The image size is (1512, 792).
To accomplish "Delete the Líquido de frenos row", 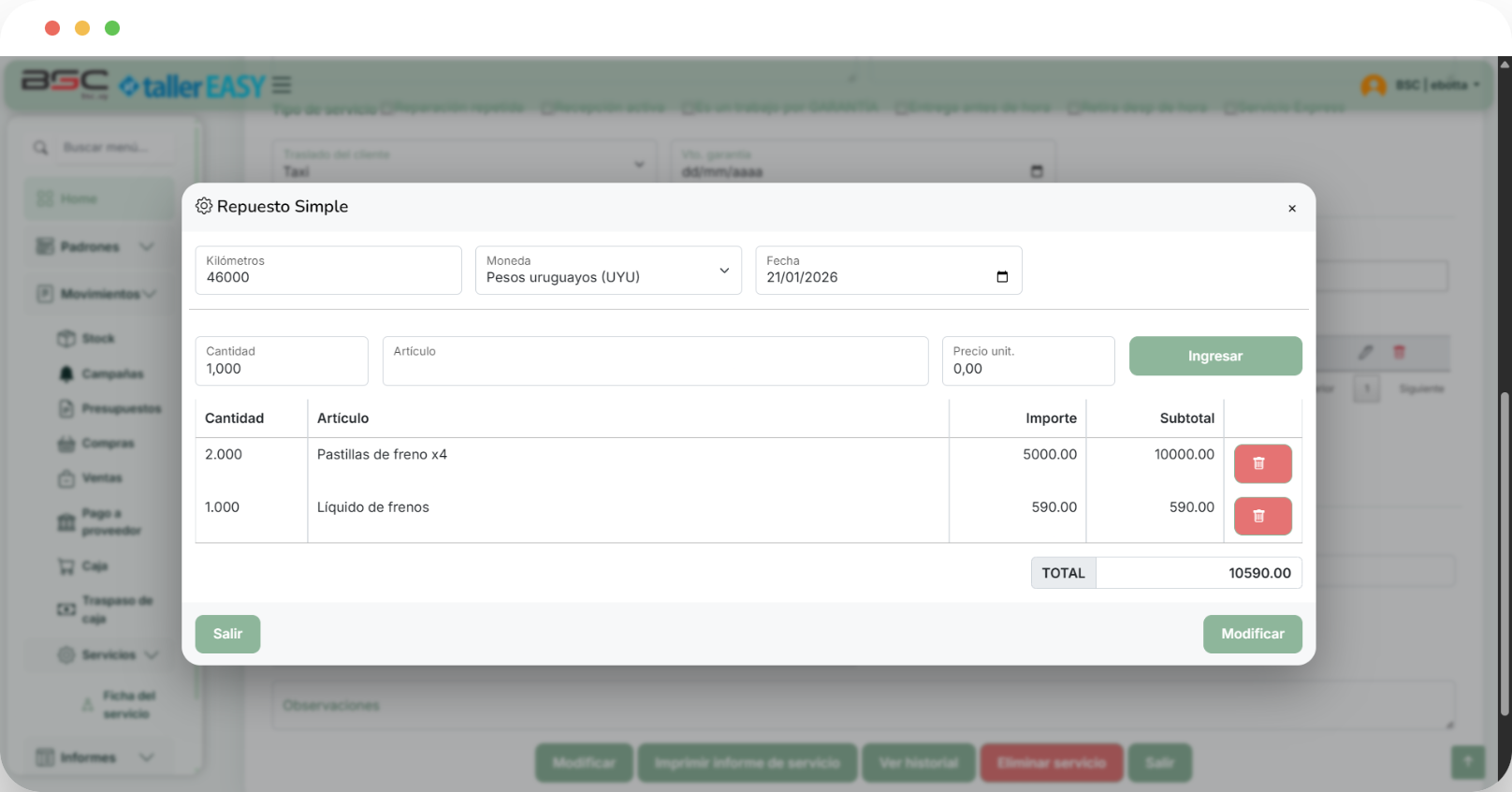I will 1262,516.
